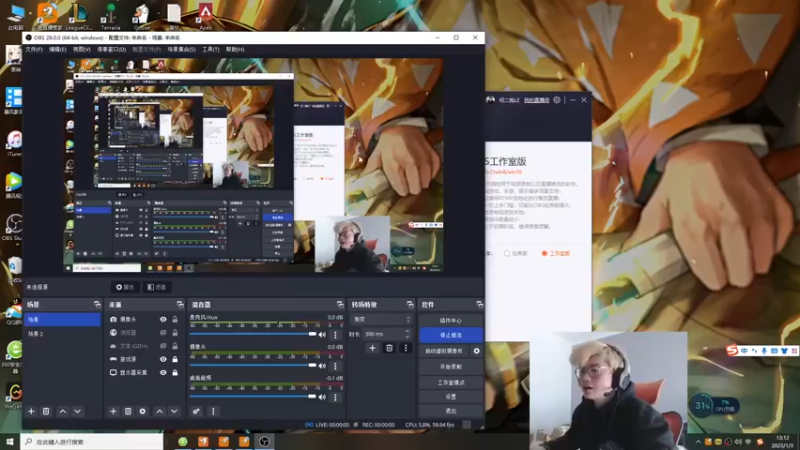Image resolution: width=800 pixels, height=450 pixels.
Task: Open mixer panel three-dot menu at bottom
Action: pyautogui.click(x=213, y=411)
